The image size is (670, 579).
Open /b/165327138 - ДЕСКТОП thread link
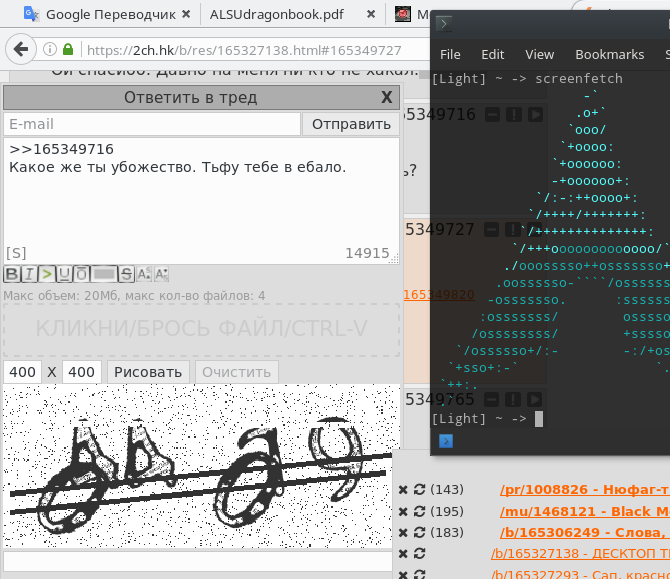click(x=580, y=554)
